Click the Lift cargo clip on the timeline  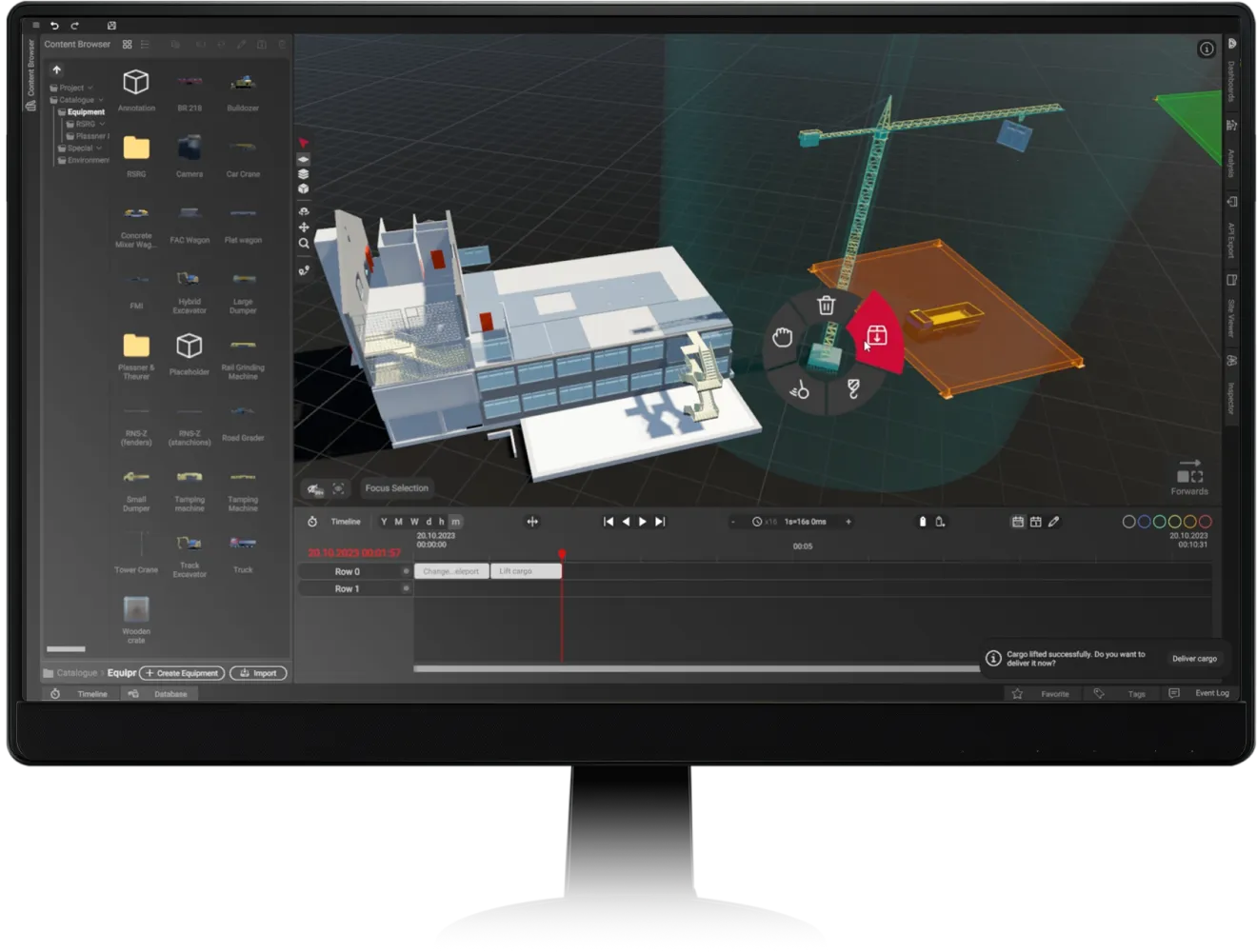pyautogui.click(x=525, y=570)
